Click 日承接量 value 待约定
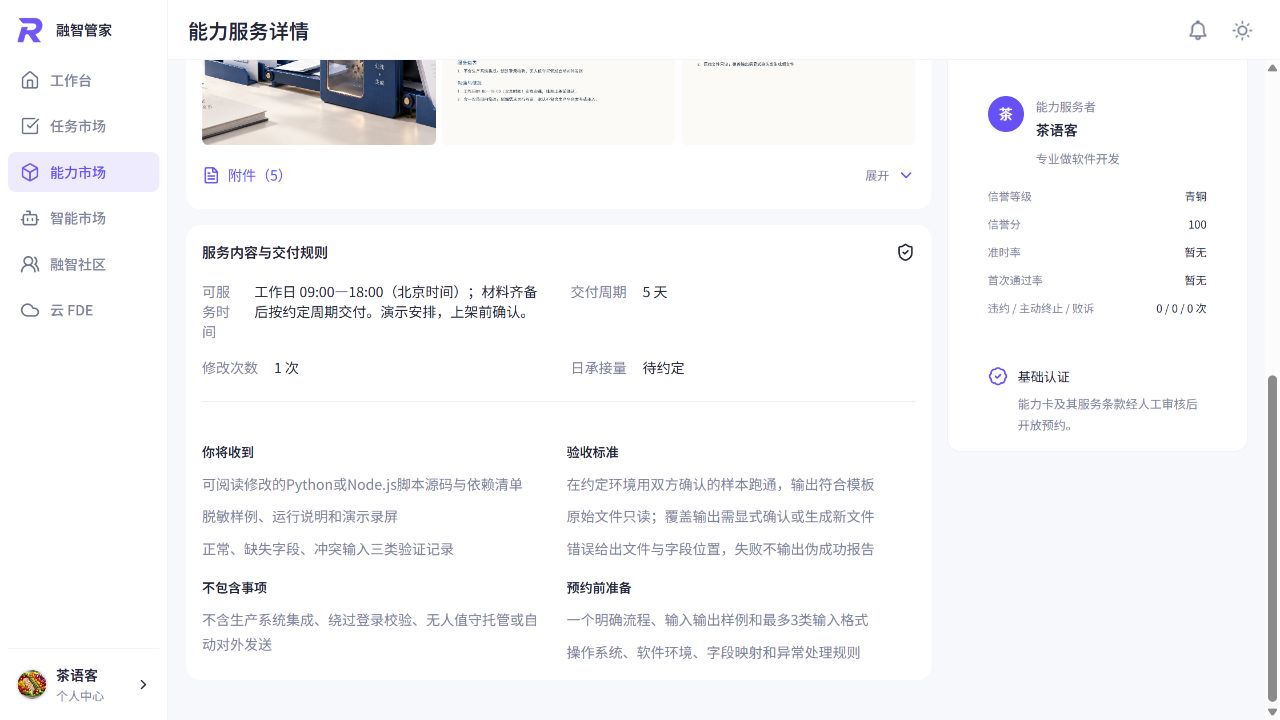The width and height of the screenshot is (1280, 720). coord(664,368)
